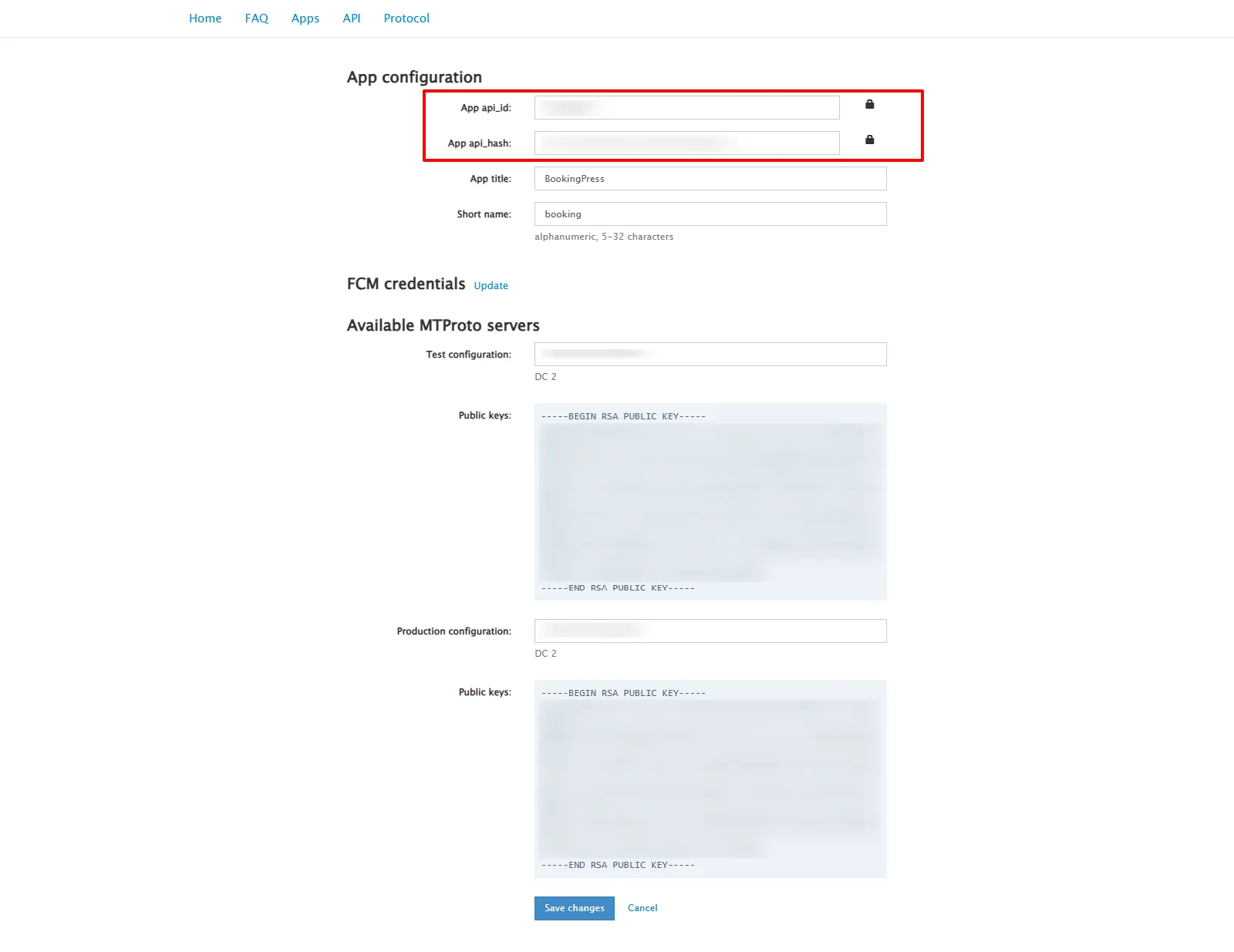
Task: Edit the App title field with BookingPress
Action: [x=710, y=179]
